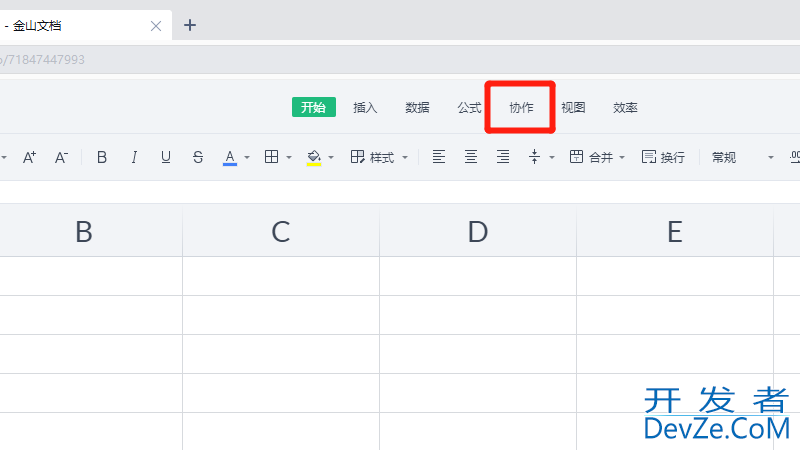Apply the font color A icon
The image size is (800, 450).
click(x=230, y=157)
